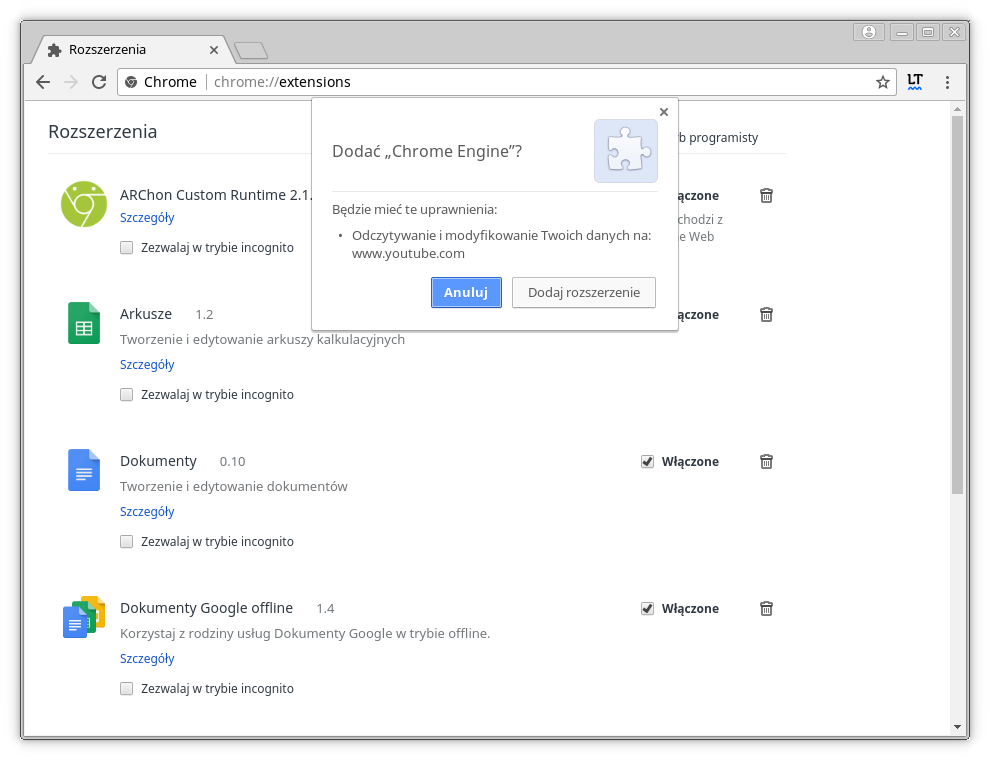Viewport: 990px width, 760px height.
Task: Click 'Tworzenie i edytowanie dokumentów' description
Action: (x=234, y=487)
